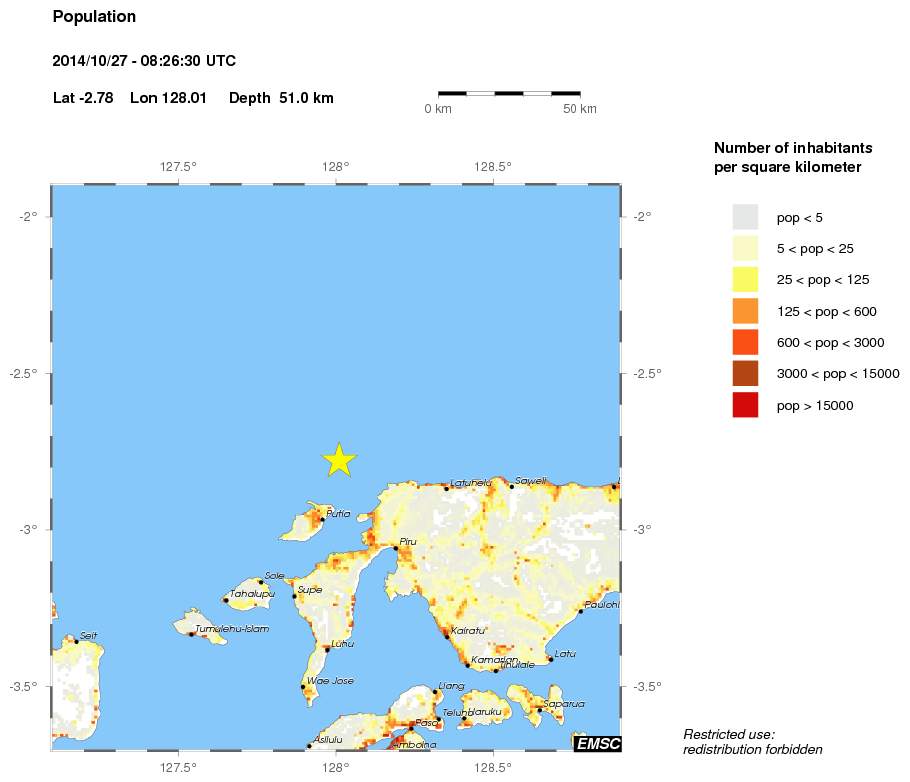The image size is (910, 782).
Task: Click the Wae Jose town marker
Action: [x=303, y=687]
